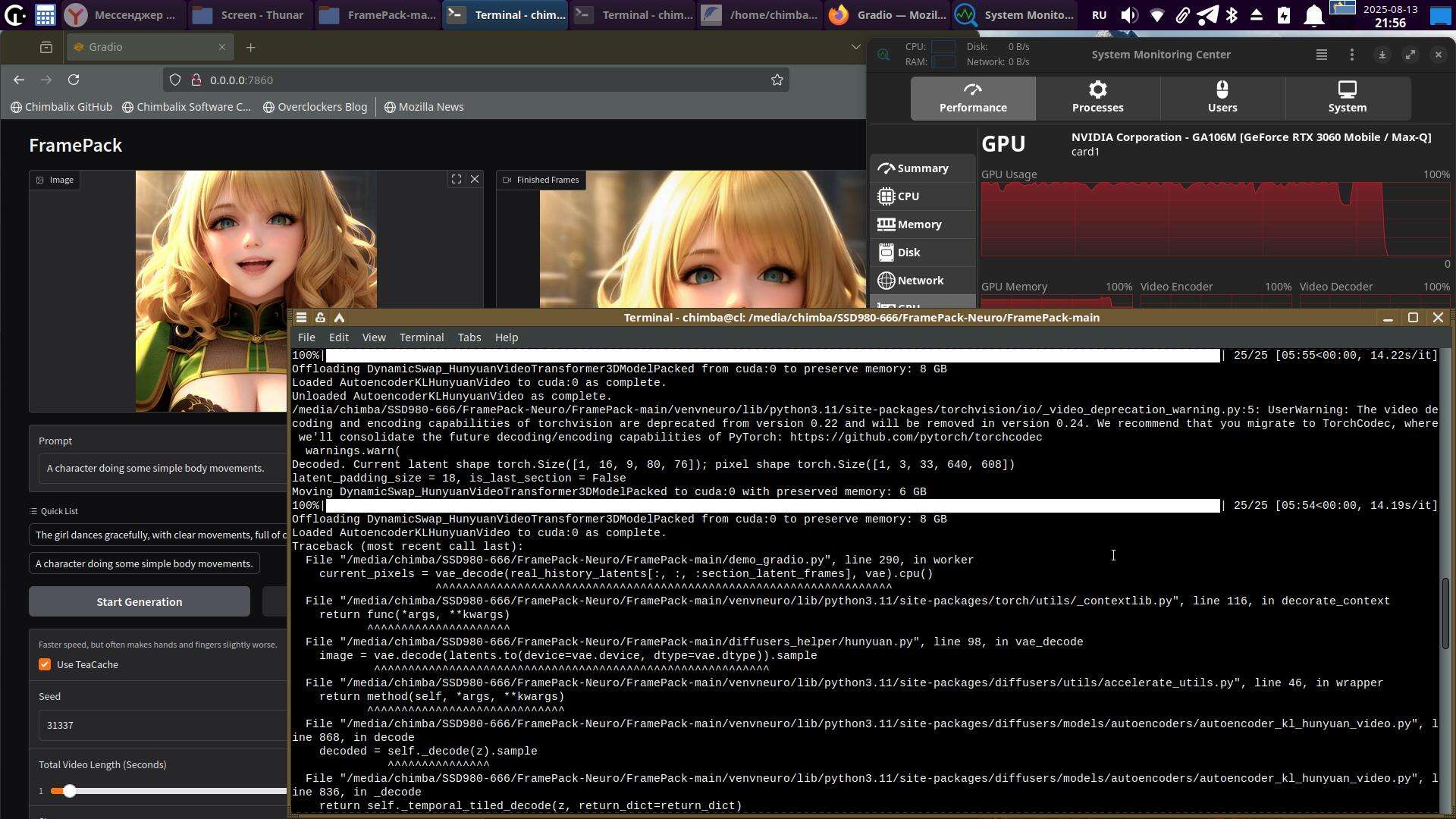
Task: Click the Total Video Length slider handle
Action: [69, 791]
